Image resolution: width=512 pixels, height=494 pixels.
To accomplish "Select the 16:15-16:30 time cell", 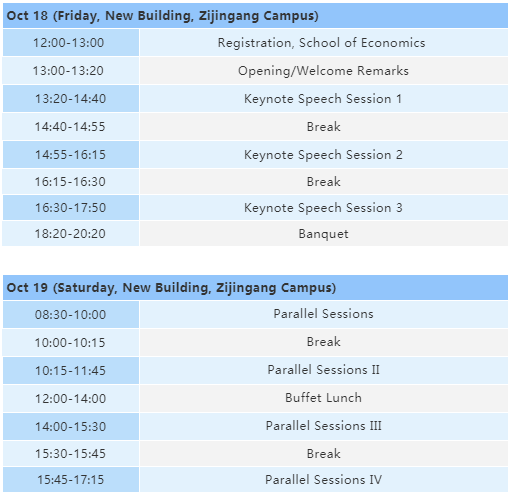I will tap(71, 182).
